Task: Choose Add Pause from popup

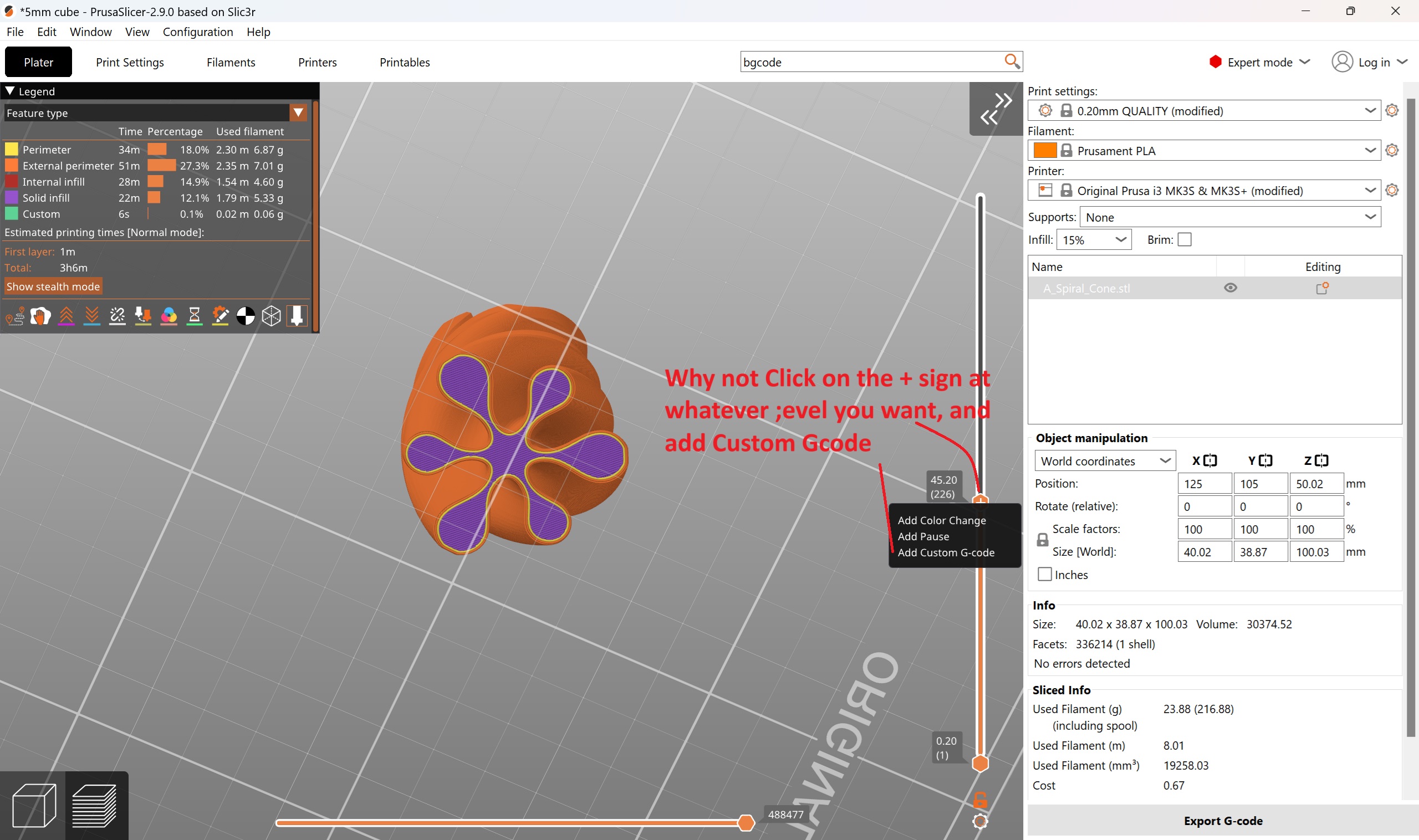Action: (923, 536)
